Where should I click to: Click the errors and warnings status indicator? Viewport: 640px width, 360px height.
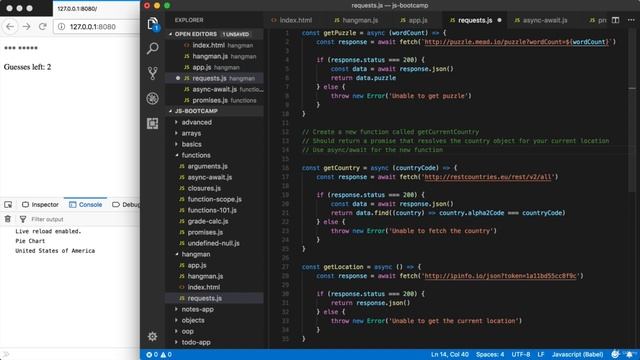[159, 355]
